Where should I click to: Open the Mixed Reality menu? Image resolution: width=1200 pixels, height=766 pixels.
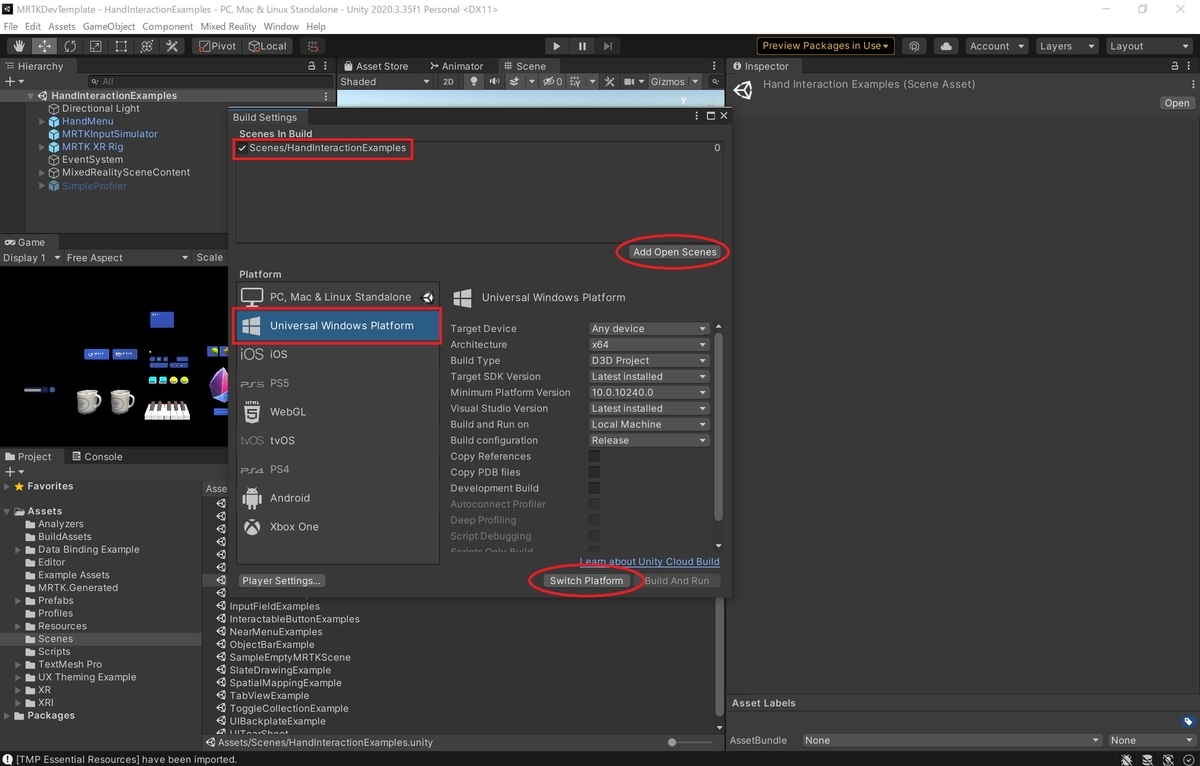(x=228, y=26)
